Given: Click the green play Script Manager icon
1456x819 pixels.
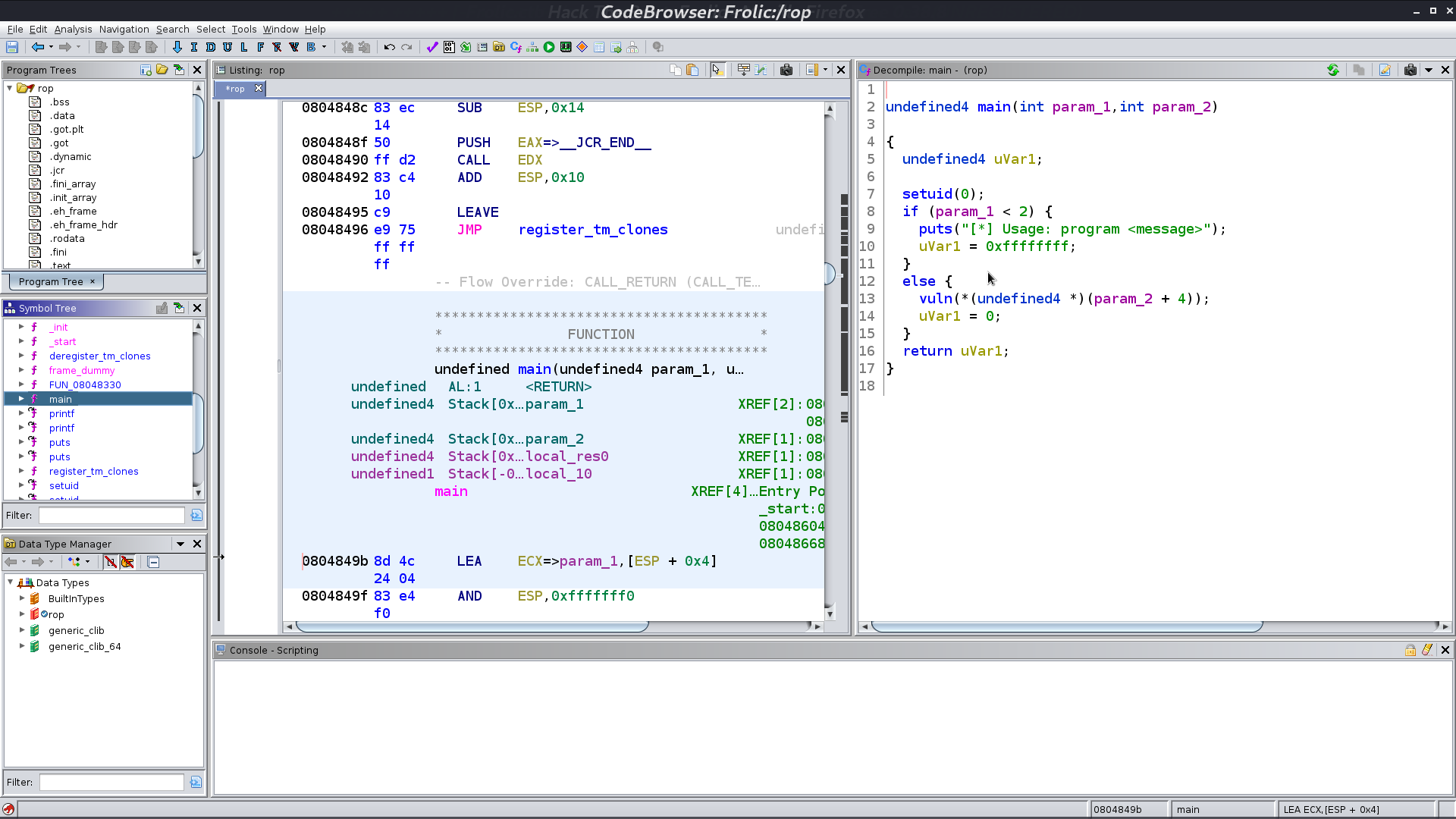Looking at the screenshot, I should pos(549,47).
